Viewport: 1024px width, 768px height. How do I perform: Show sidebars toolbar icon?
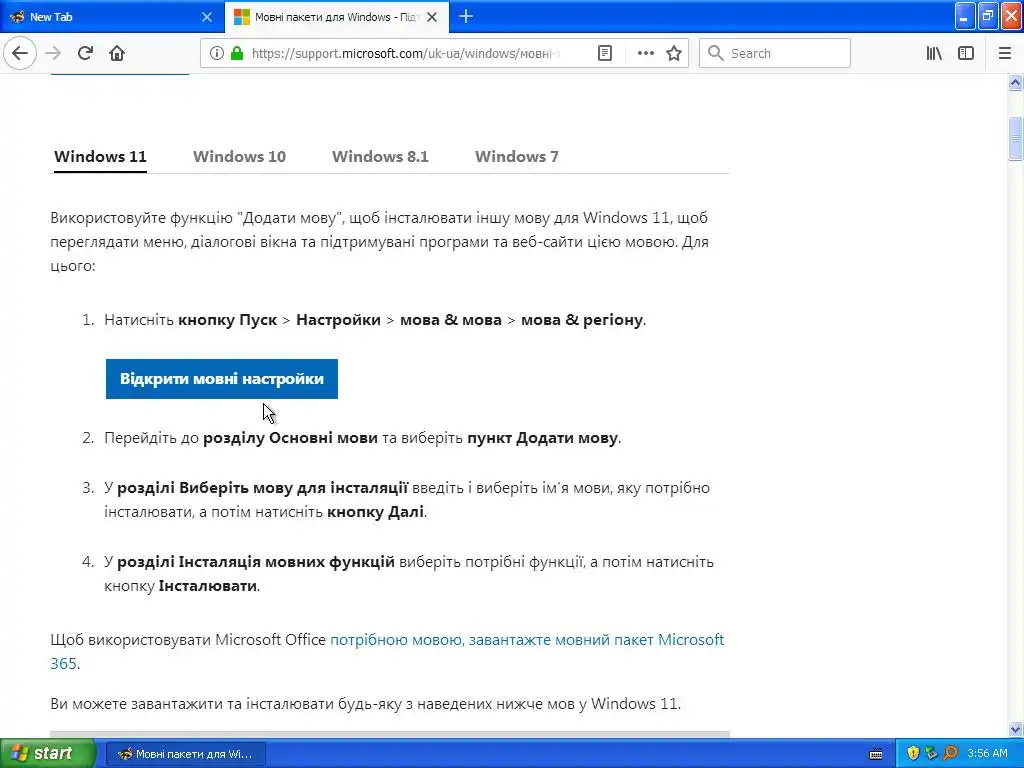[x=966, y=54]
